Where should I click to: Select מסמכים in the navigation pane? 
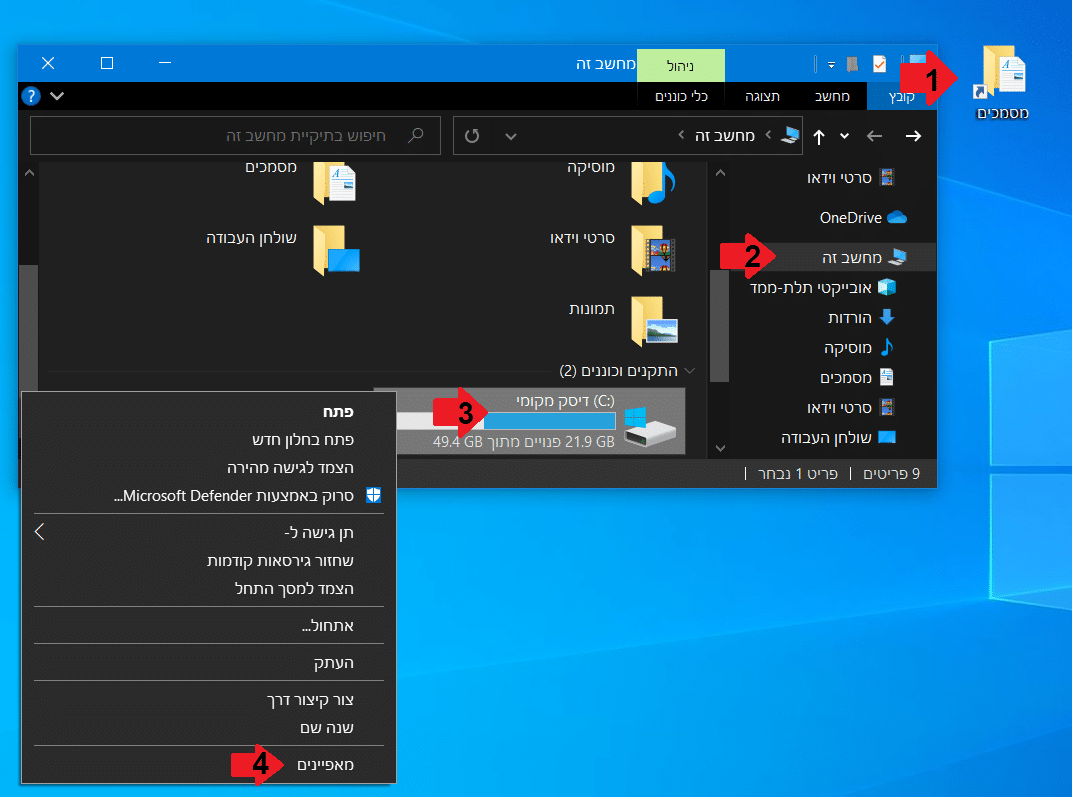pos(857,377)
